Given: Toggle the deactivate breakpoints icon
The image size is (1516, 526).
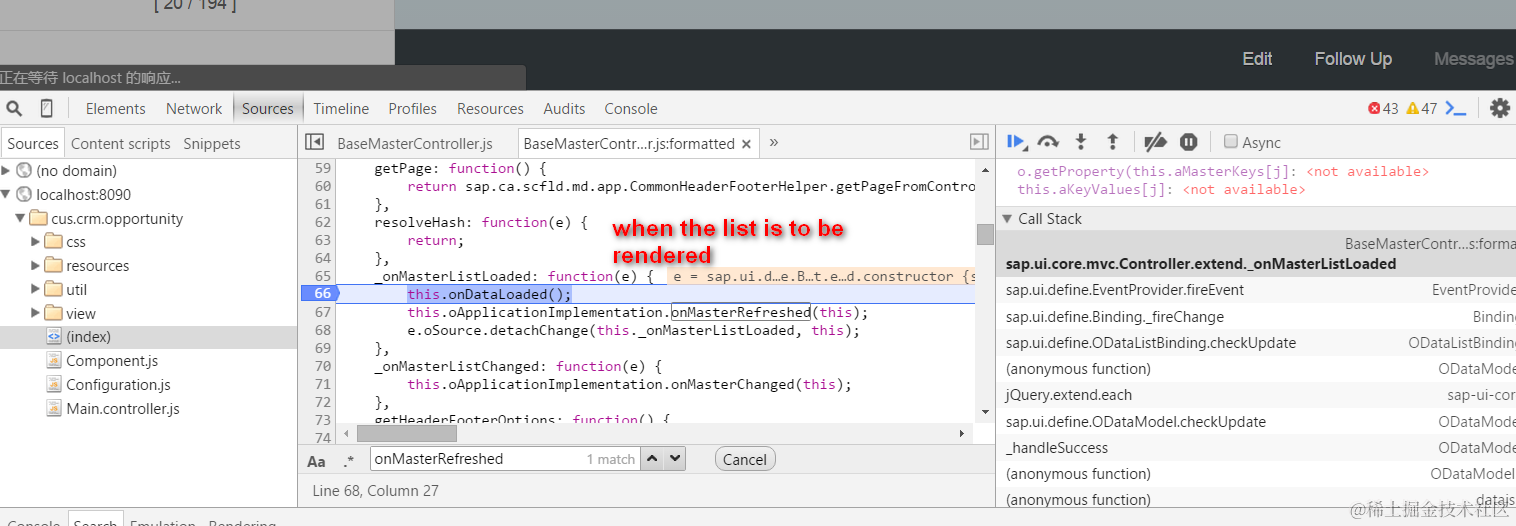Looking at the screenshot, I should click(1155, 142).
